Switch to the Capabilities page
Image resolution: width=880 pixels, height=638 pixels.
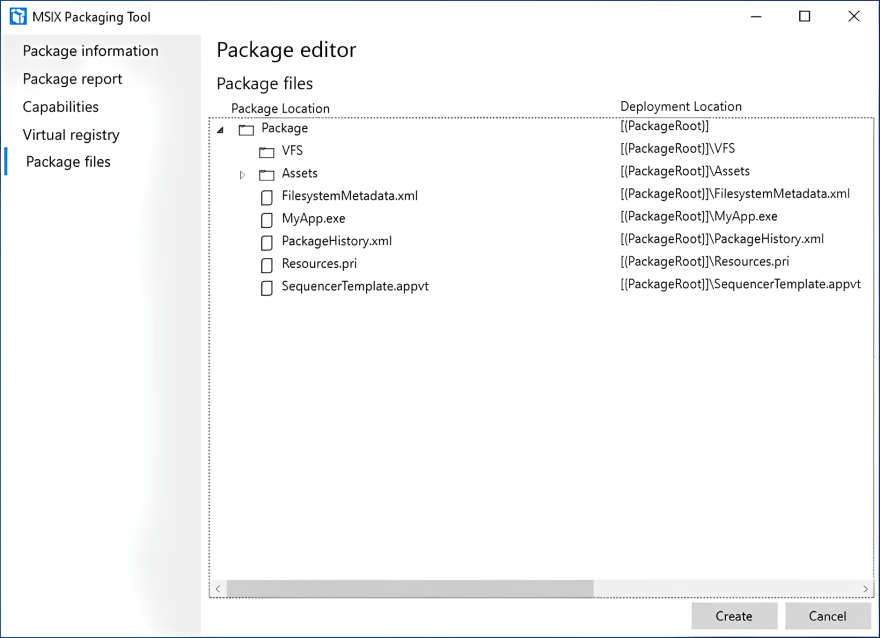point(61,107)
